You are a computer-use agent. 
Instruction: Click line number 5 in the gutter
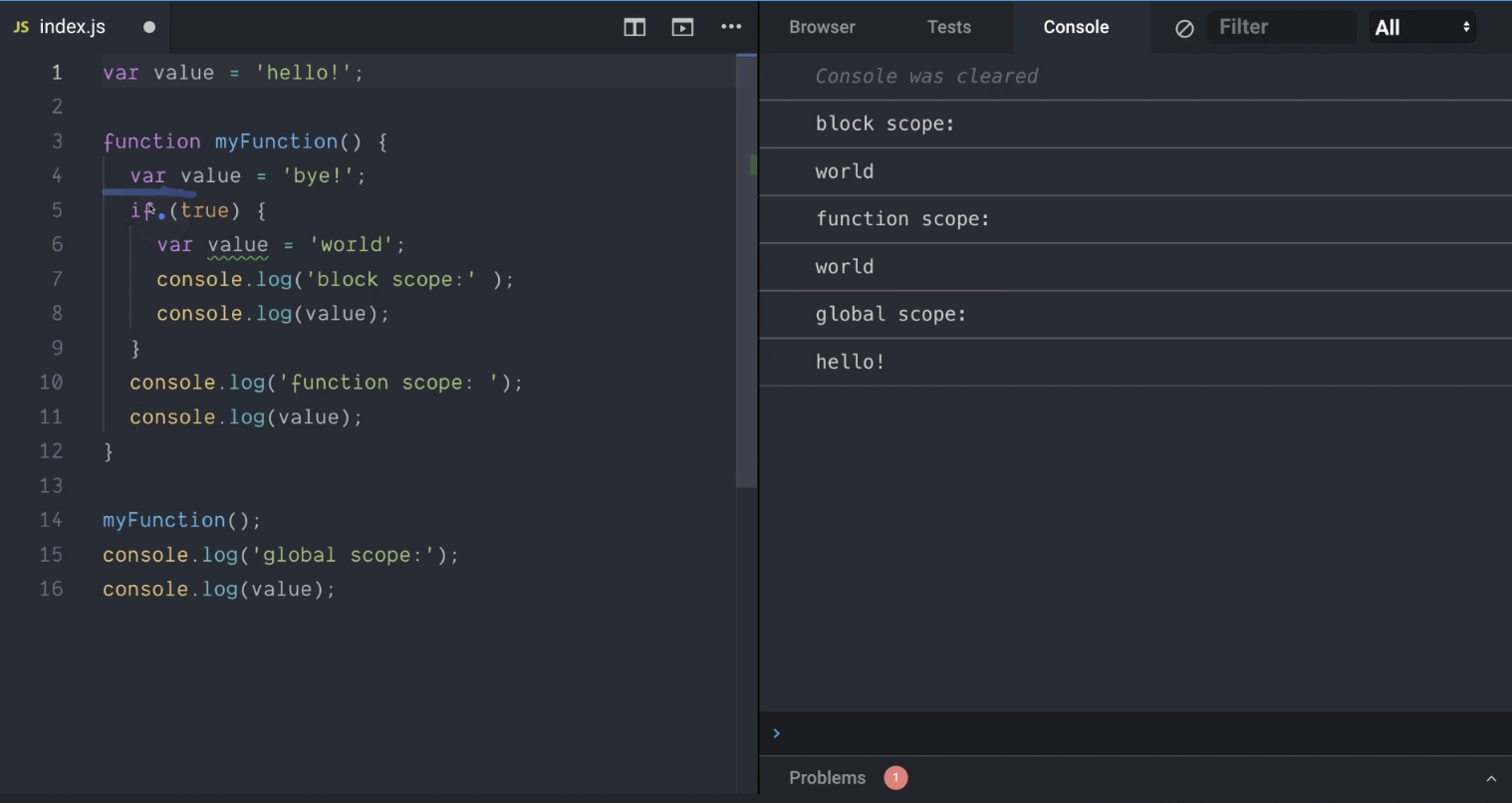(57, 210)
